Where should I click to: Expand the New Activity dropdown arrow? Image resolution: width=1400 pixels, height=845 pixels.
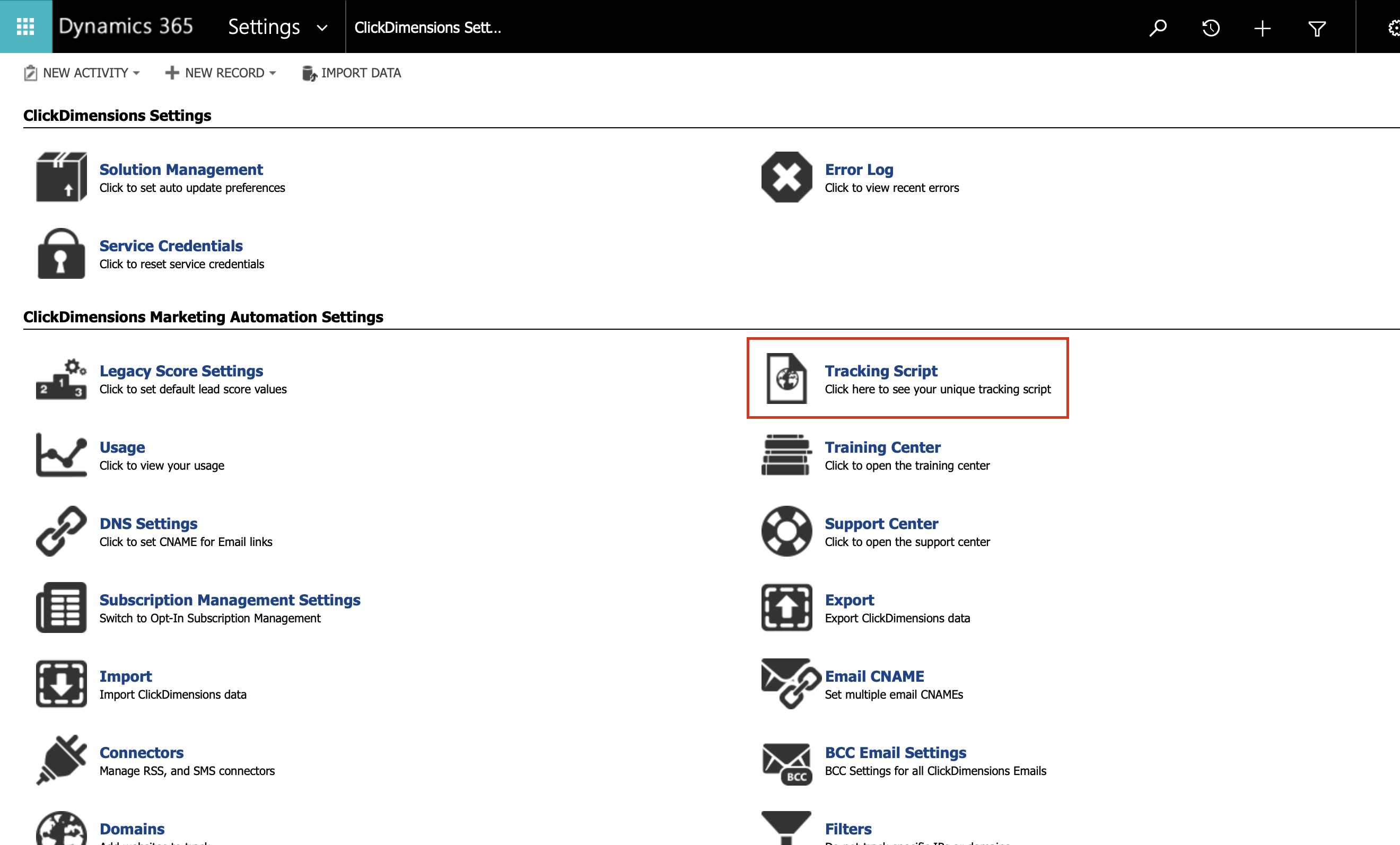(136, 73)
